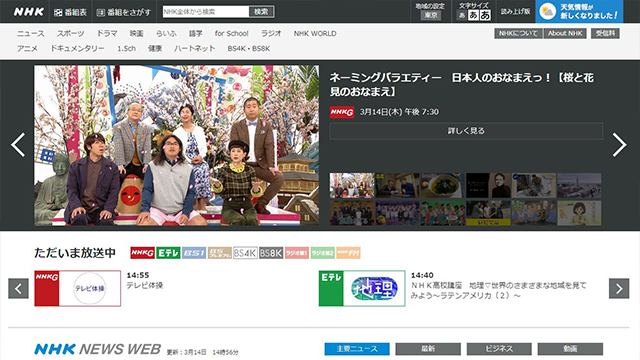
Task: Open the ドキュメンタリー section
Action: pos(77,49)
